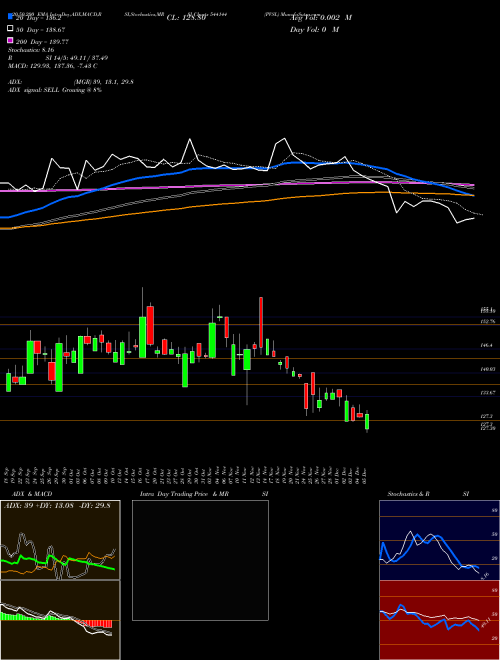Screen dimensions: 500x660
Task: Select the '50 Day = 138.67' legend text
Action: (41, 30)
